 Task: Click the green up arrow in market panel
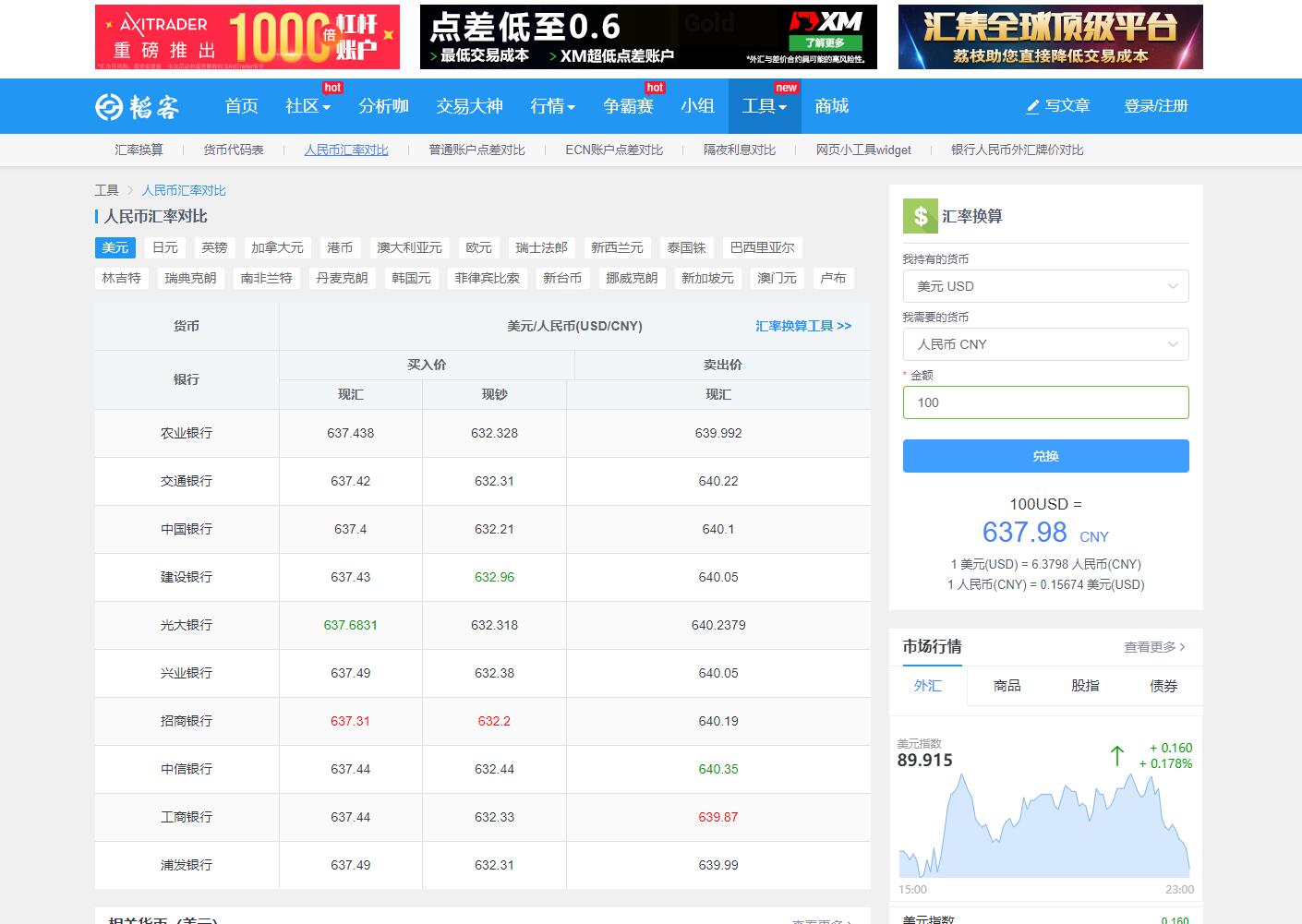tap(1116, 756)
